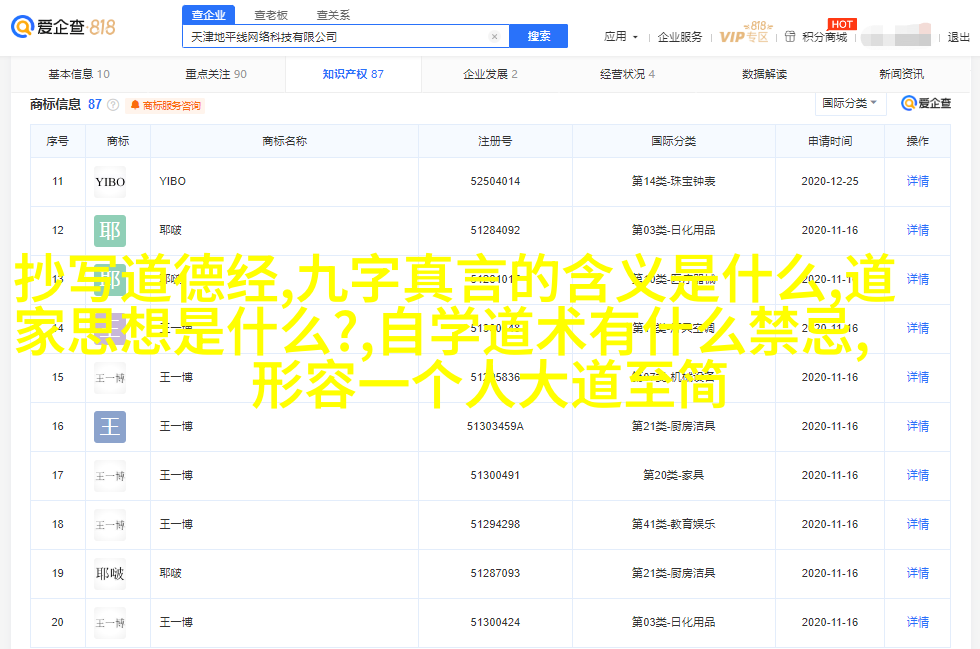Screen dimensions: 980x649
Task: Switch to 经营状况 4 tab
Action: [627, 74]
